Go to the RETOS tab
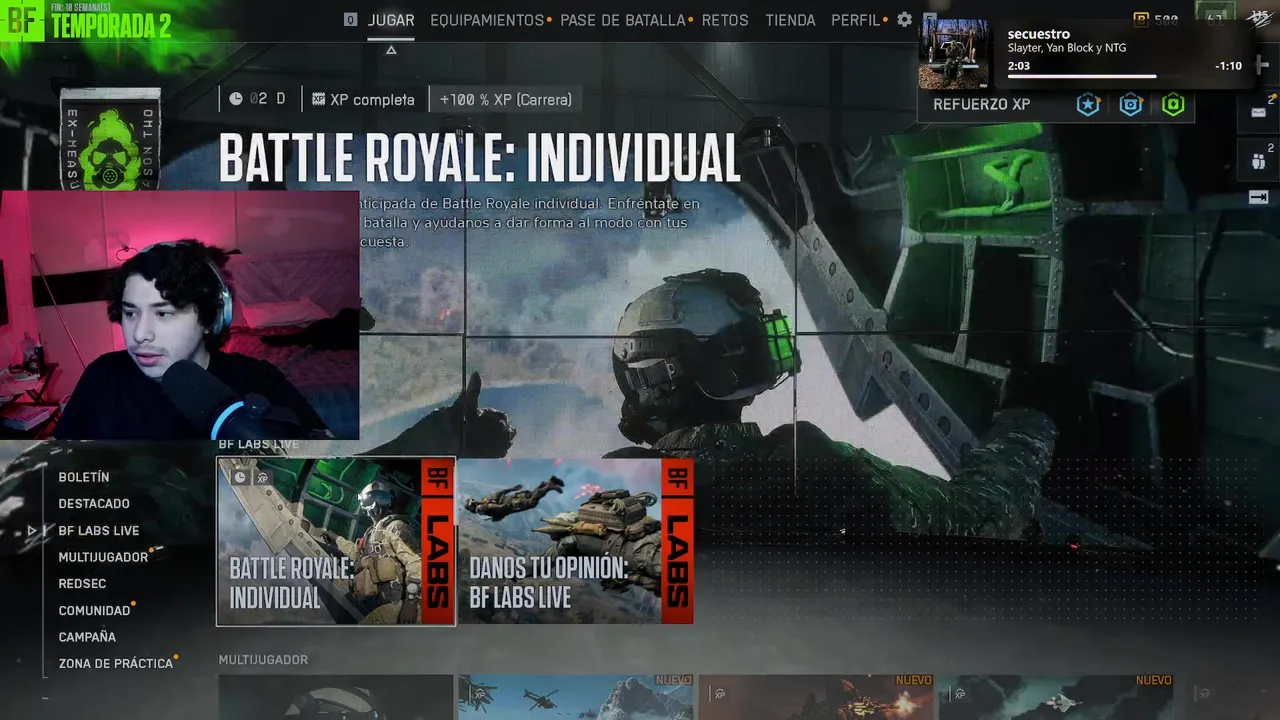1280x720 pixels. (x=725, y=20)
